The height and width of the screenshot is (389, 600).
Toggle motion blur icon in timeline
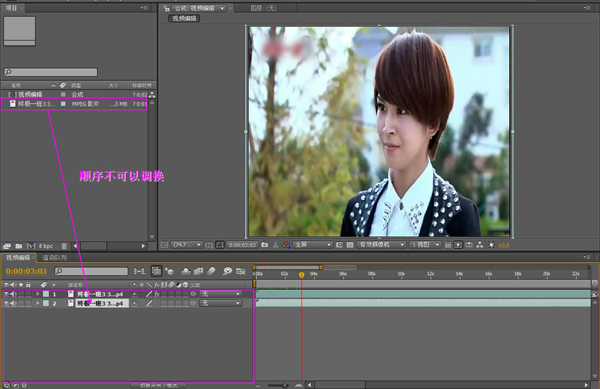click(x=211, y=271)
